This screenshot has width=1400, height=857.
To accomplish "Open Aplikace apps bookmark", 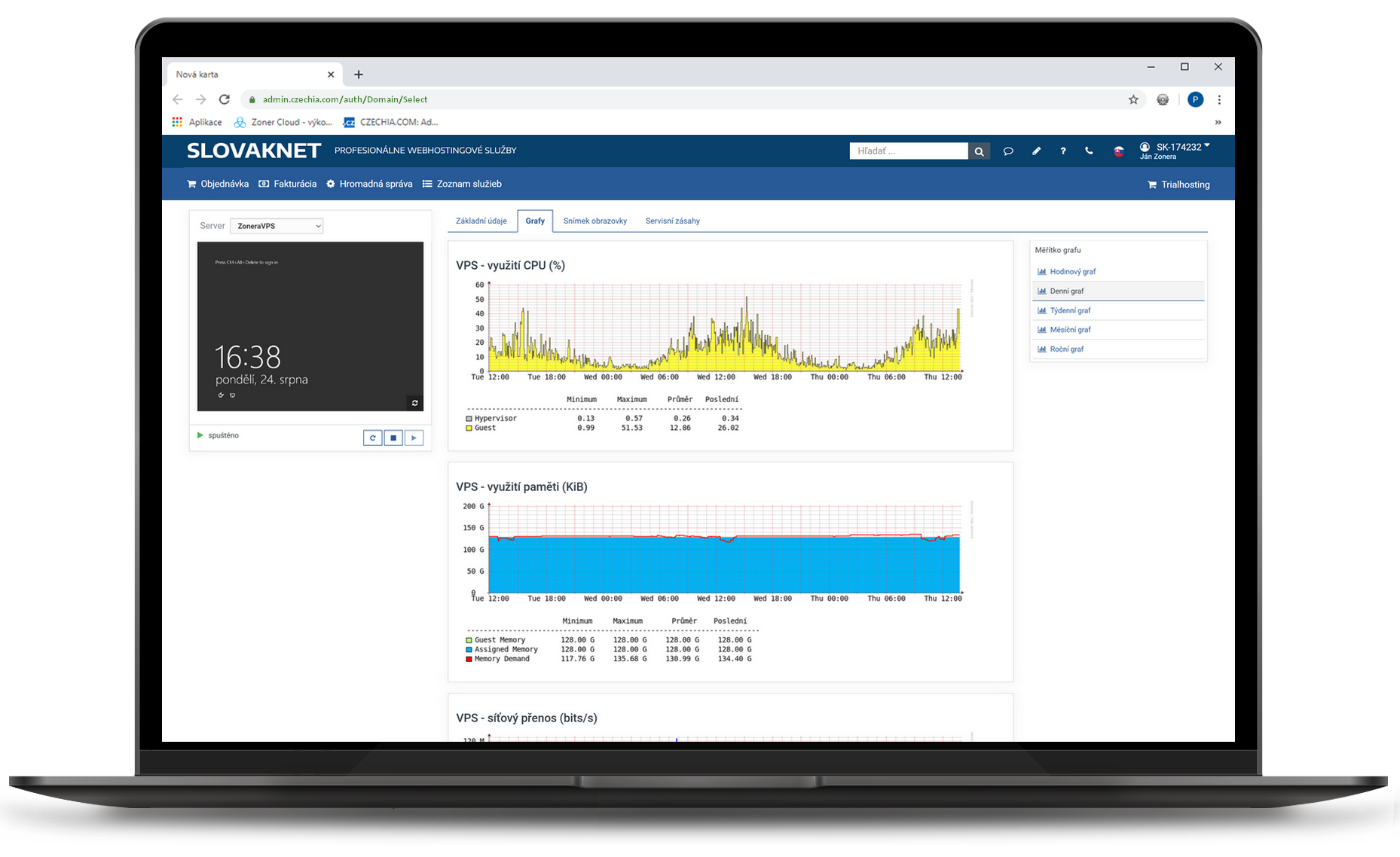I will [x=197, y=122].
